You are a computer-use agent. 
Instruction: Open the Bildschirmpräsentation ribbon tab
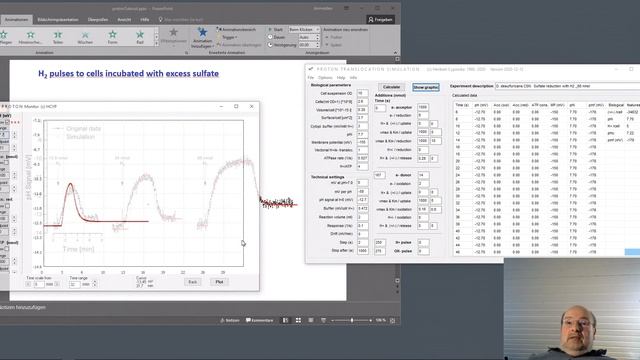click(x=58, y=20)
